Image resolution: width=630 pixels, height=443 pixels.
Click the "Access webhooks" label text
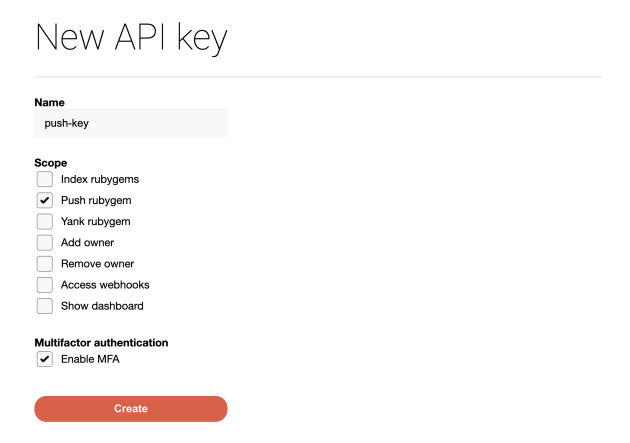[x=105, y=284]
